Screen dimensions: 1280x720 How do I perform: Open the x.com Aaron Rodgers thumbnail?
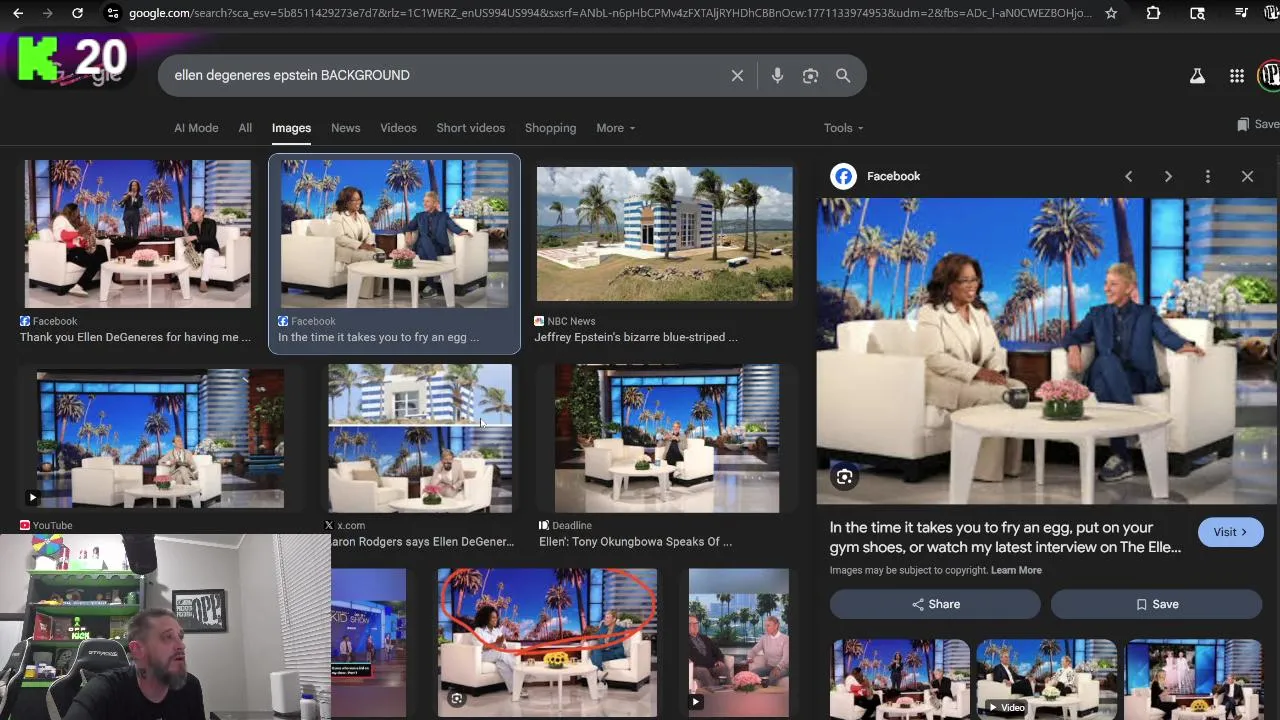420,438
